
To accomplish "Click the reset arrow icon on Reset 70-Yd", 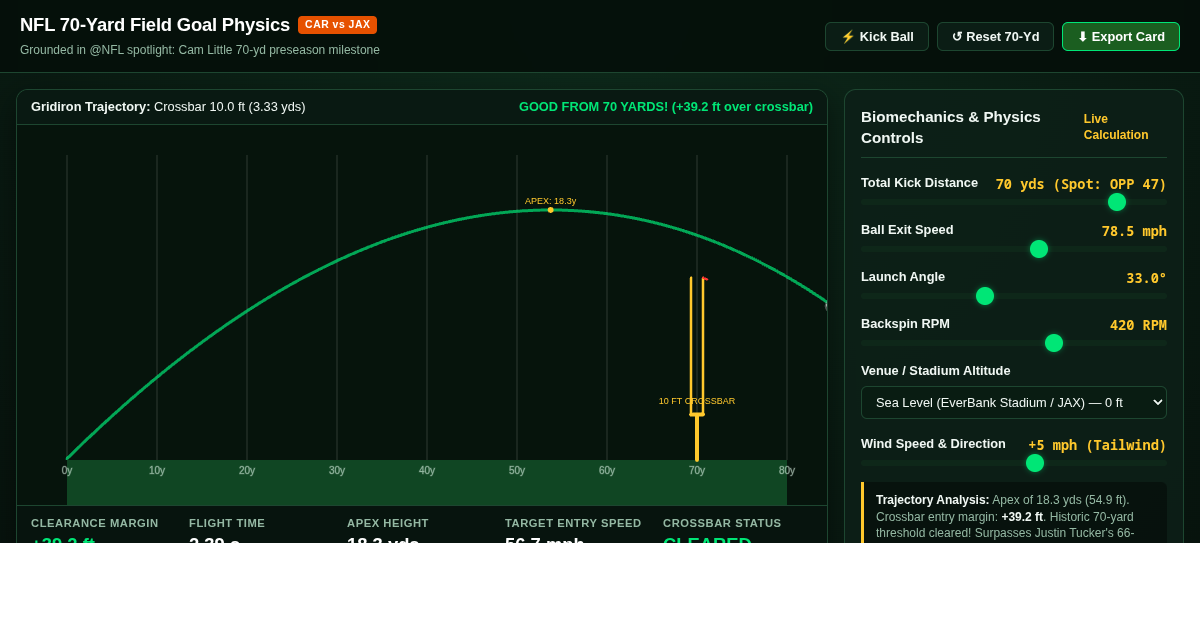I will pos(957,36).
